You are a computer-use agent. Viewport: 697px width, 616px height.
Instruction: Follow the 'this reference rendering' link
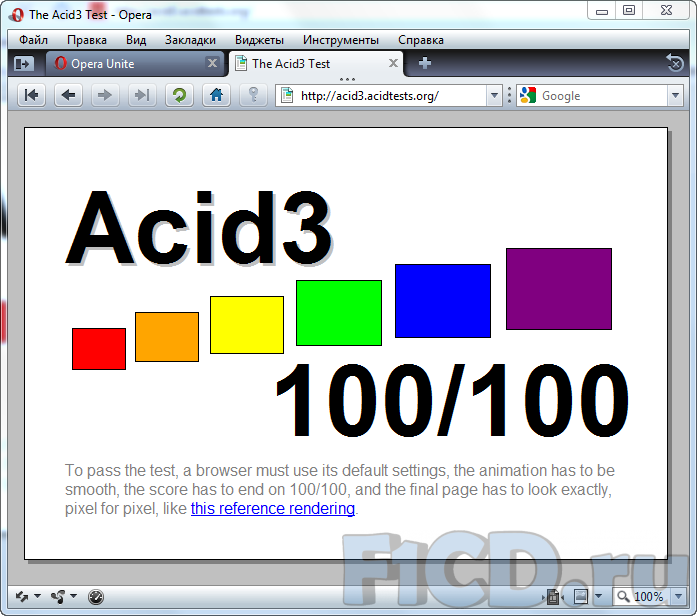point(273,508)
